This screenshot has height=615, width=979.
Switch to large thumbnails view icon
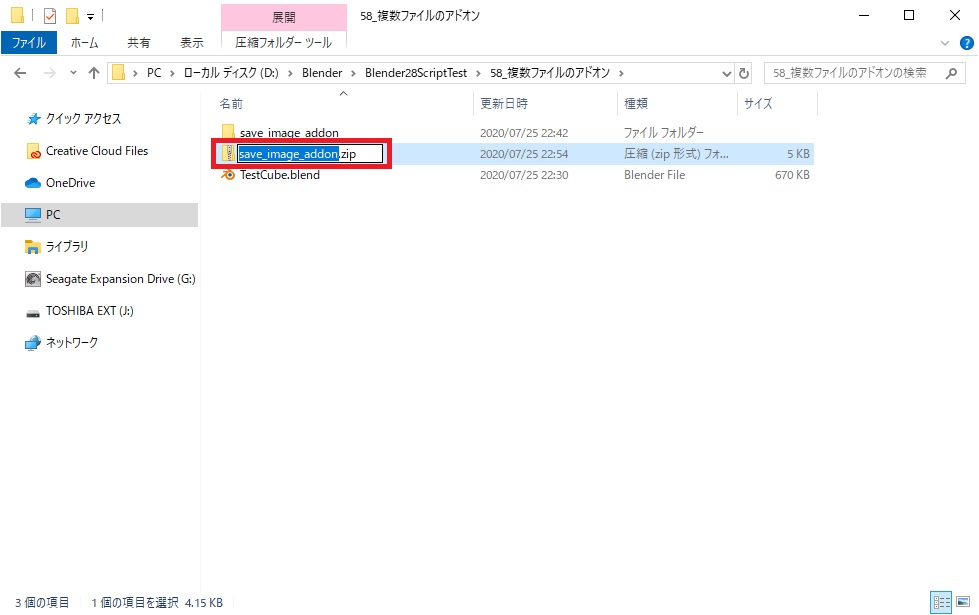pyautogui.click(x=963, y=602)
